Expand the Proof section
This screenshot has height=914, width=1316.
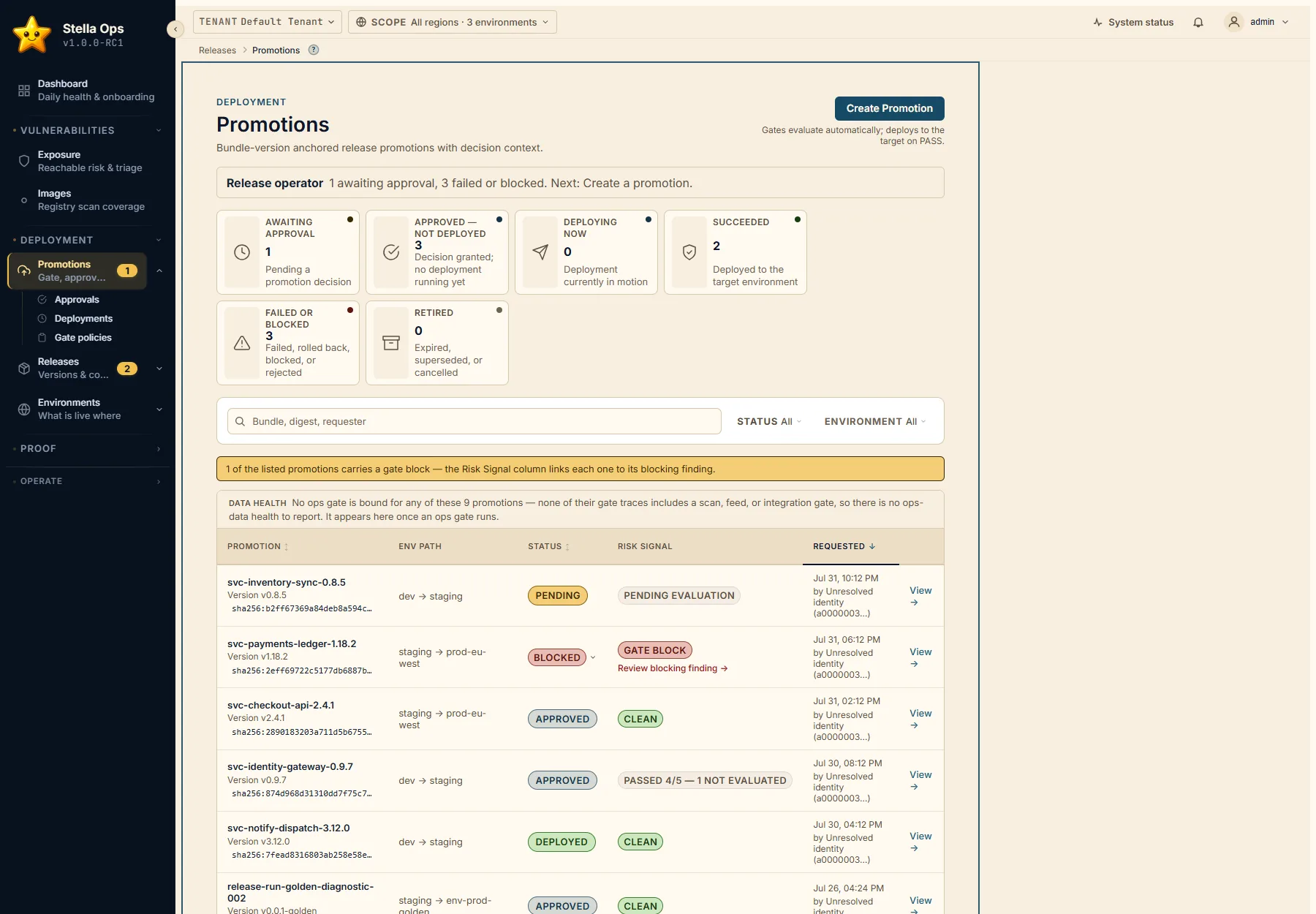(88, 448)
